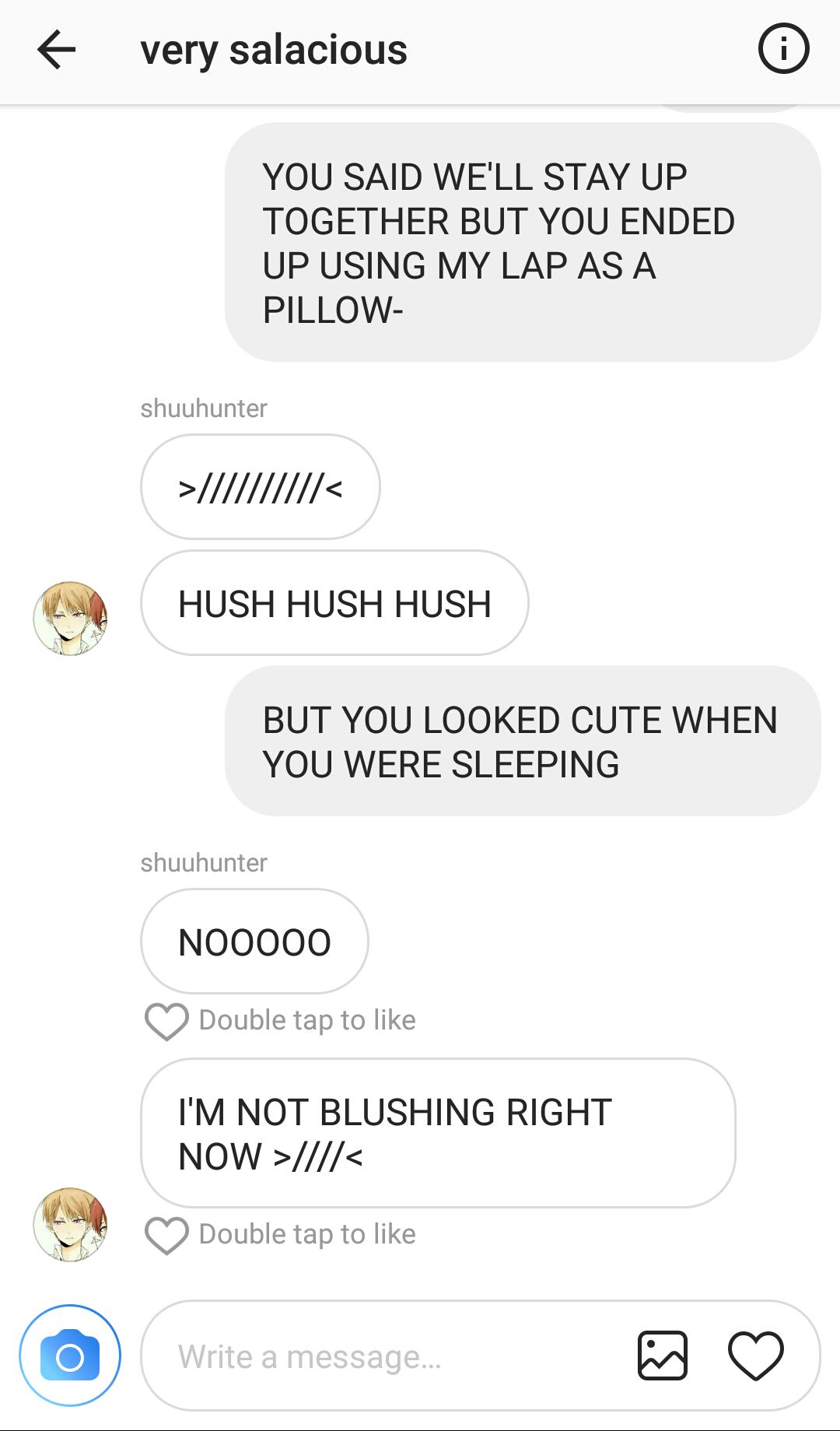Tap Double tap to like under NOOOOO
This screenshot has width=840, height=1431.
[x=307, y=1020]
